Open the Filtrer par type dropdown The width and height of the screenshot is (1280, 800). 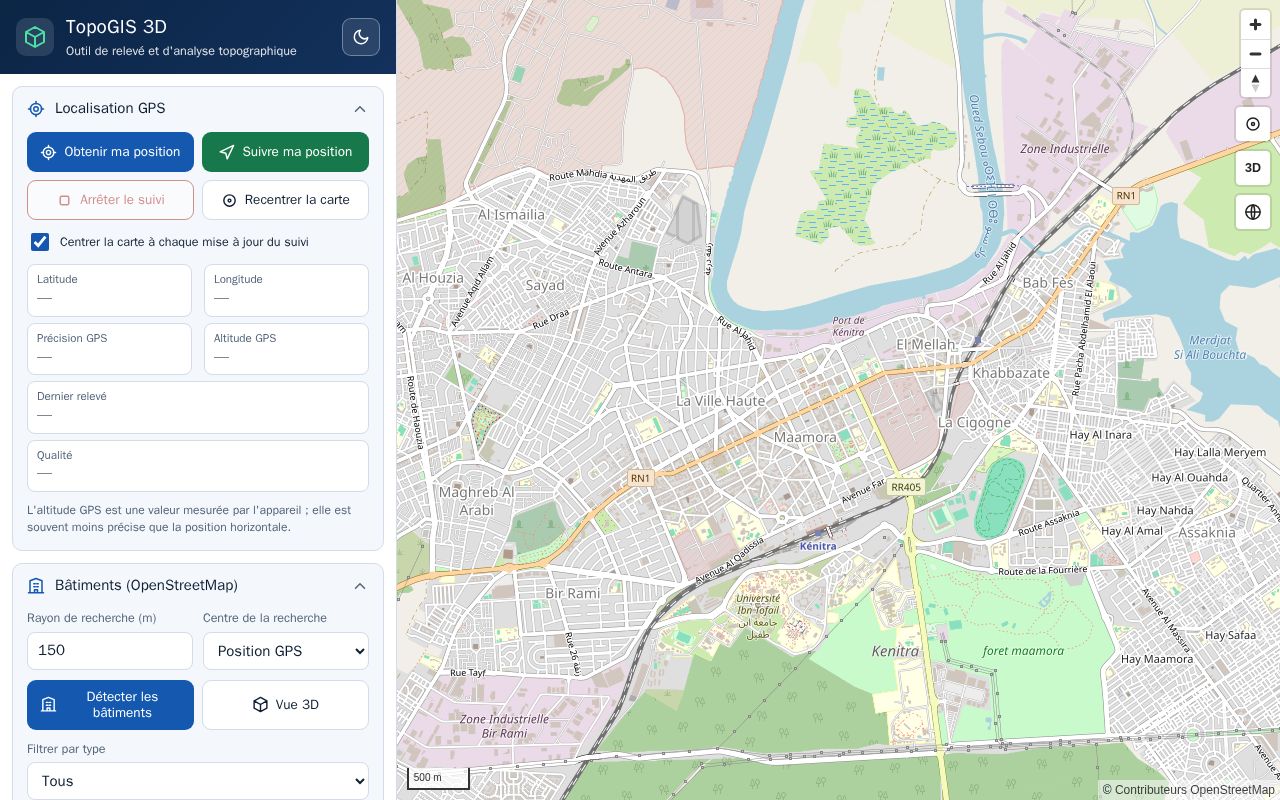pos(198,781)
